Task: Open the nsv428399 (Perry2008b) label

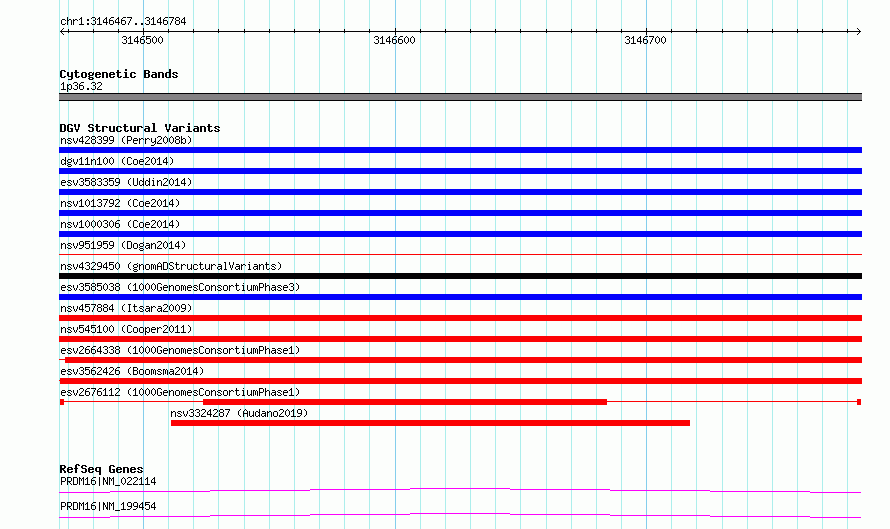Action: (x=126, y=140)
